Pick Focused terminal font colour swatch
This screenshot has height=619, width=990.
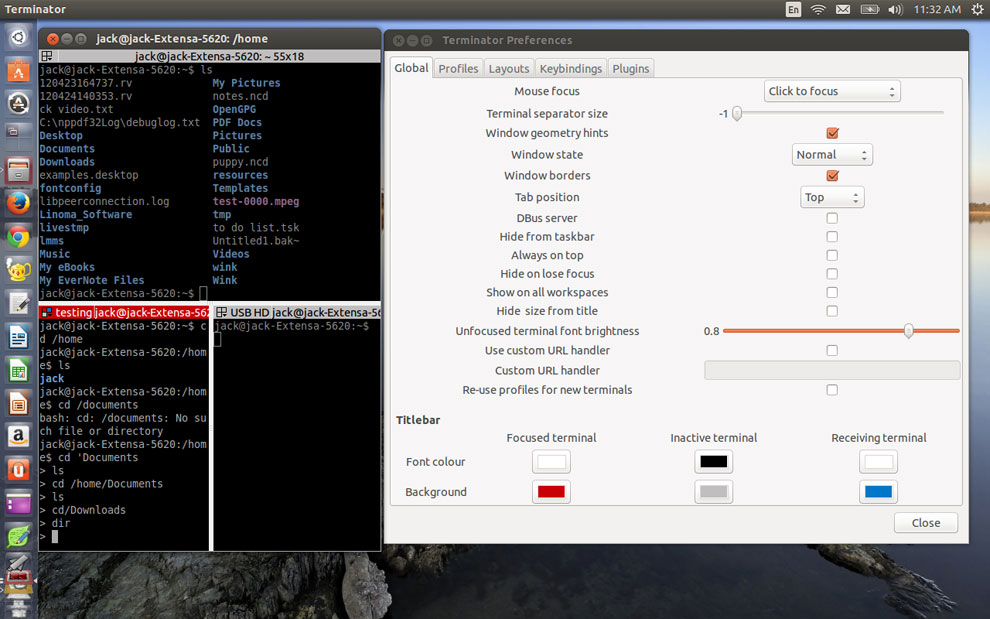click(551, 462)
